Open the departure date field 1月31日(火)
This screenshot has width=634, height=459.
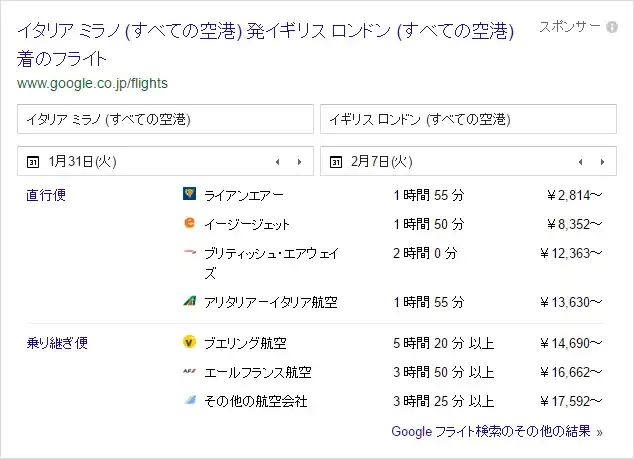click(x=165, y=161)
